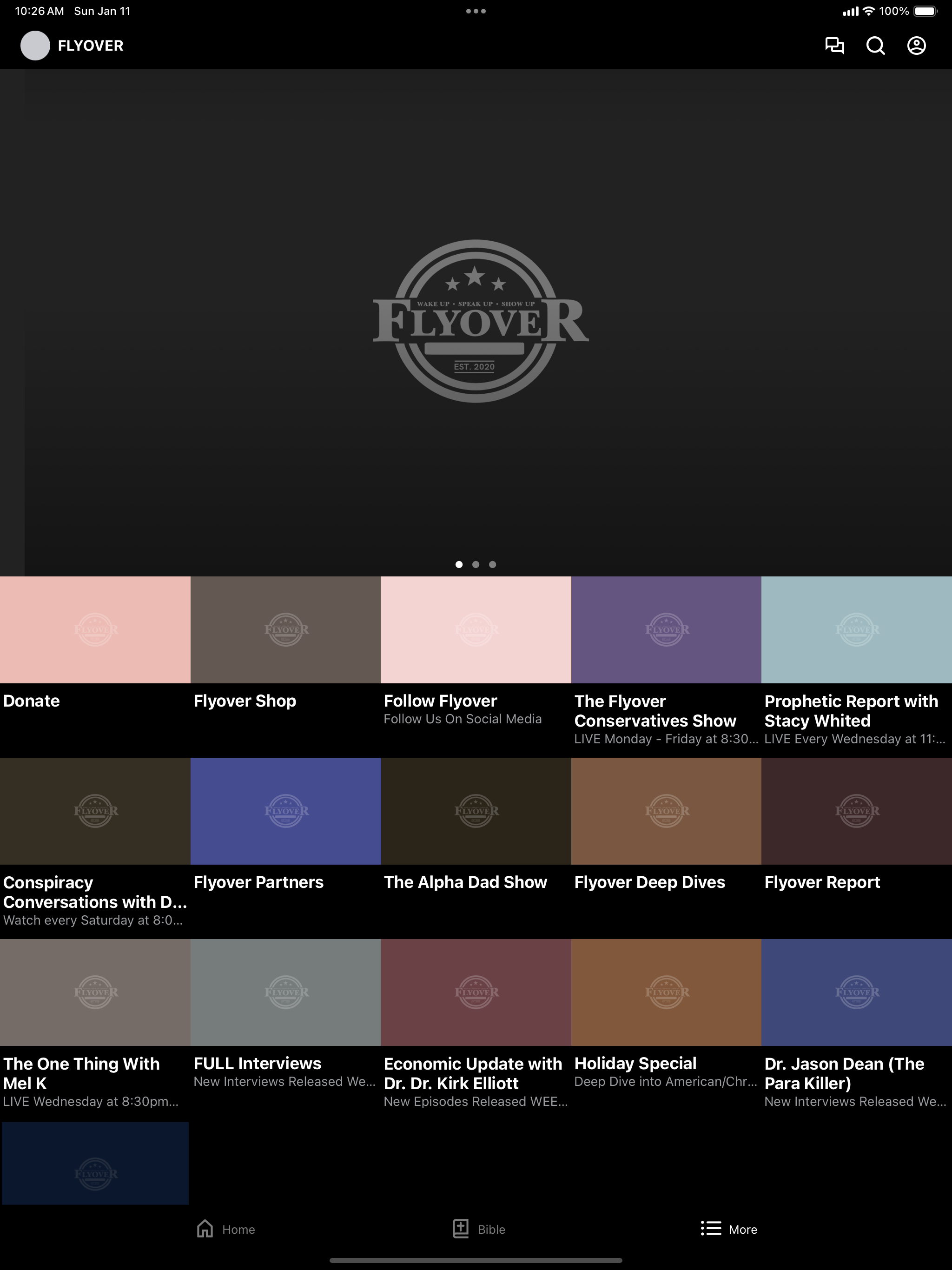The image size is (952, 1270).
Task: Tap 'Watch every Saturday at 8:0...' subtitle
Action: click(x=93, y=920)
